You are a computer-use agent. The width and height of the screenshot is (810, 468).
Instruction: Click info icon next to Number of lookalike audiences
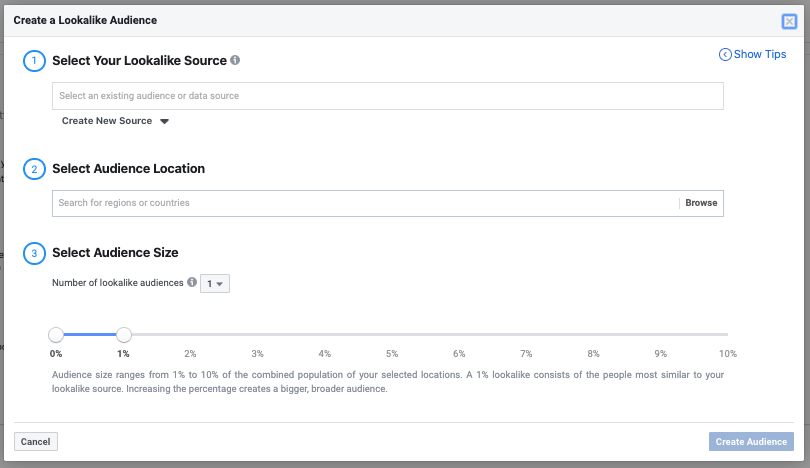pos(192,283)
